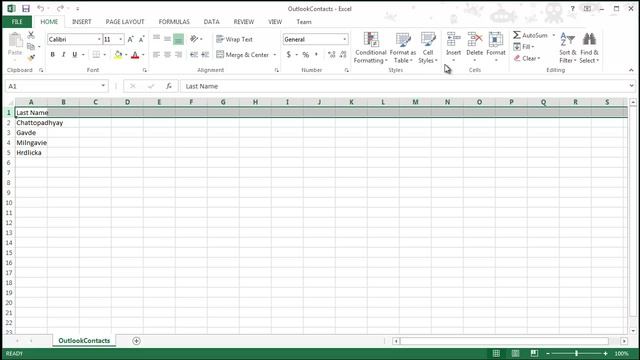The height and width of the screenshot is (360, 640).
Task: Select the OutlookContacts sheet tab
Action: point(84,340)
